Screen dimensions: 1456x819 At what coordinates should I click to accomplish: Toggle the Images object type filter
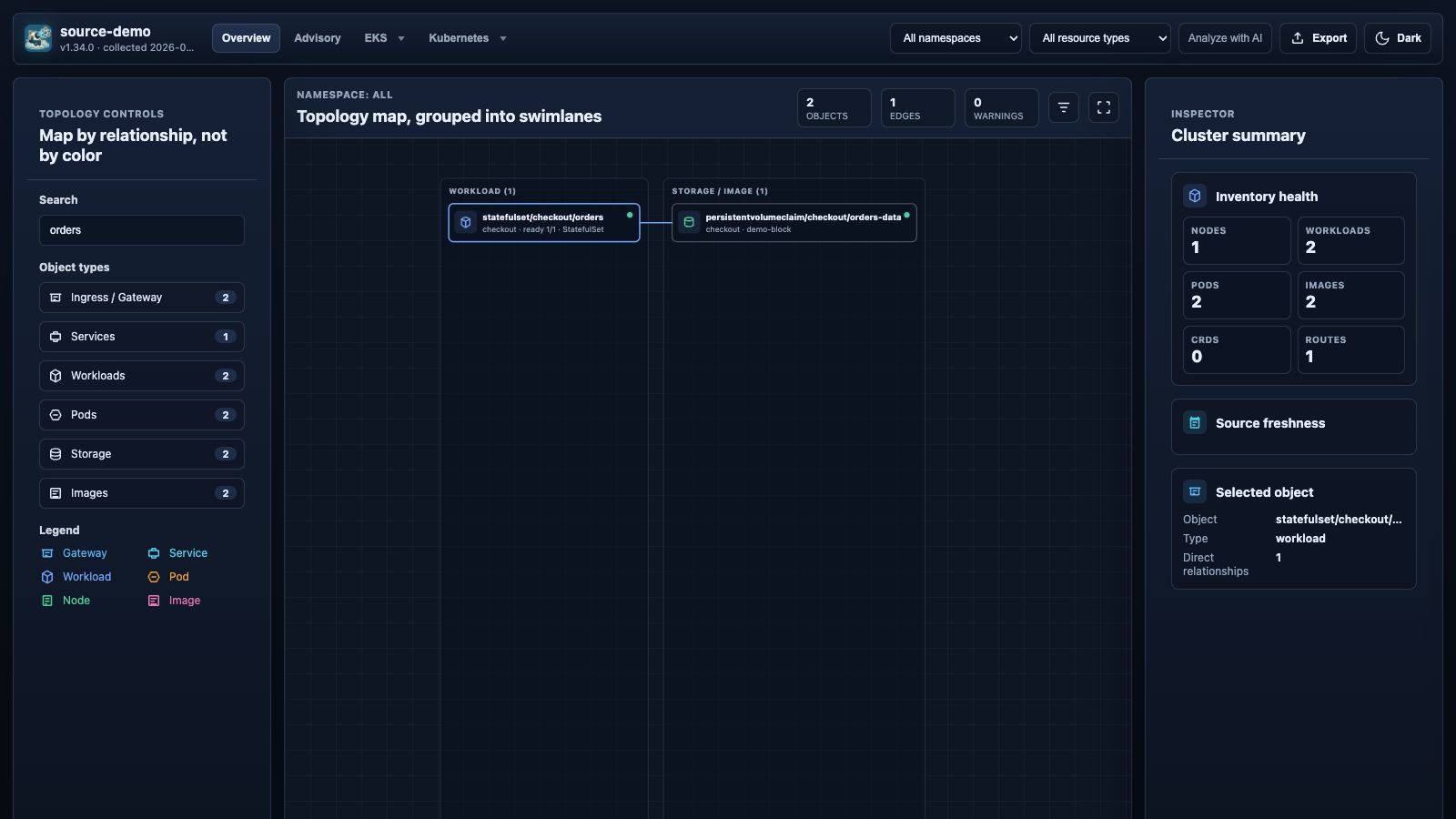(x=142, y=493)
